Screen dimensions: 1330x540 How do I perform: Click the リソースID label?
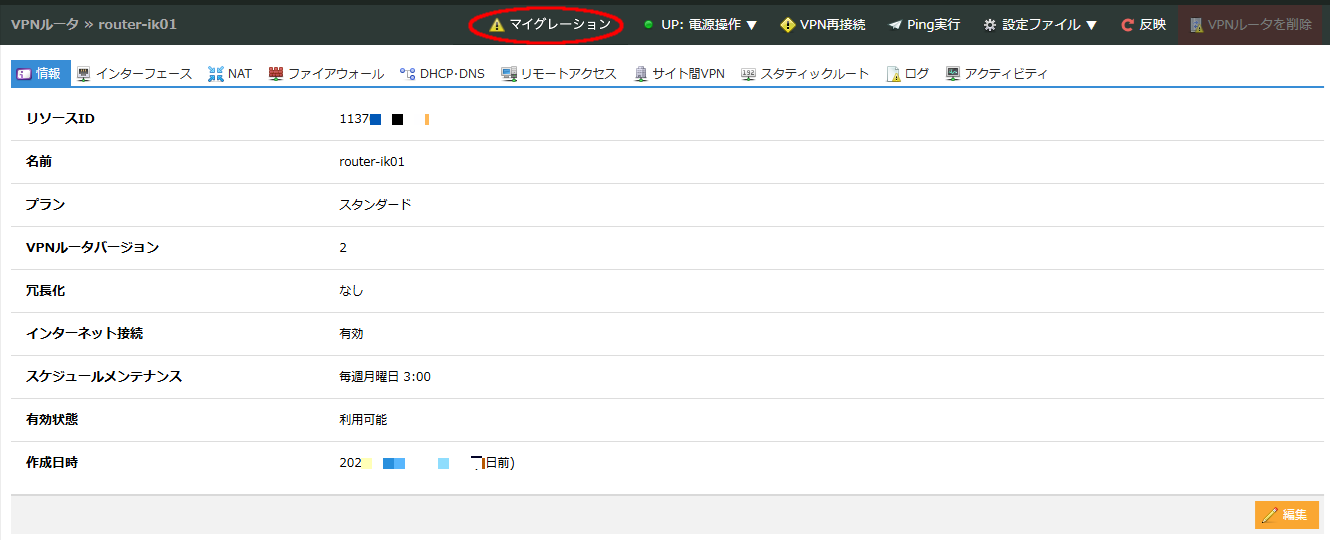coord(60,119)
